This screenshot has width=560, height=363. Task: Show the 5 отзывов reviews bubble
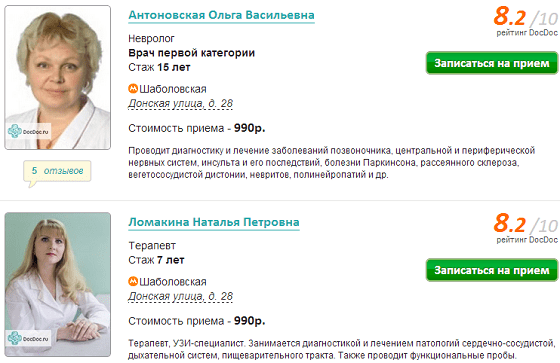point(57,171)
